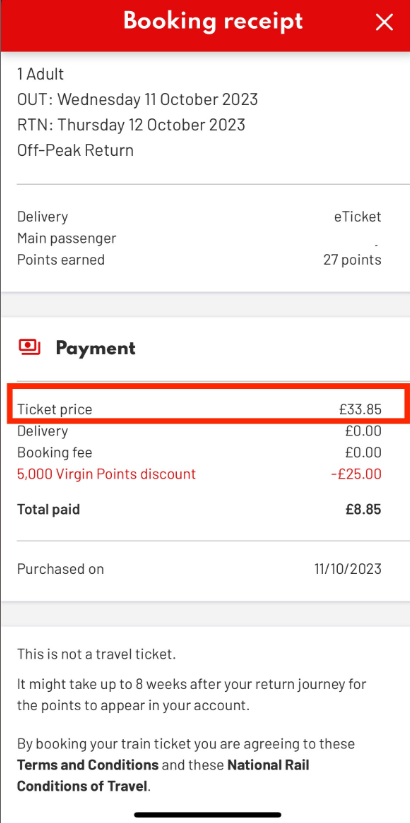Click the -£25.00 discount amount
The image size is (410, 823).
point(356,474)
